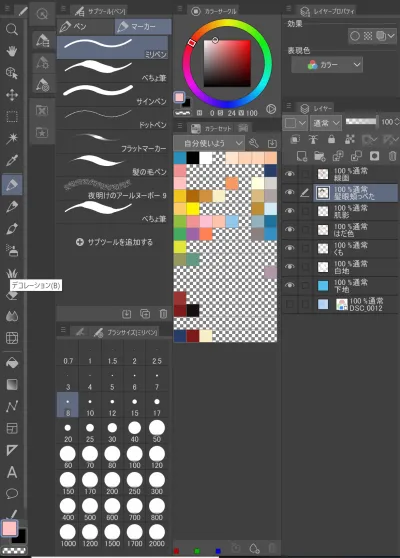400x558 pixels.
Task: Select the マーカー sub tool tab
Action: [x=143, y=27]
